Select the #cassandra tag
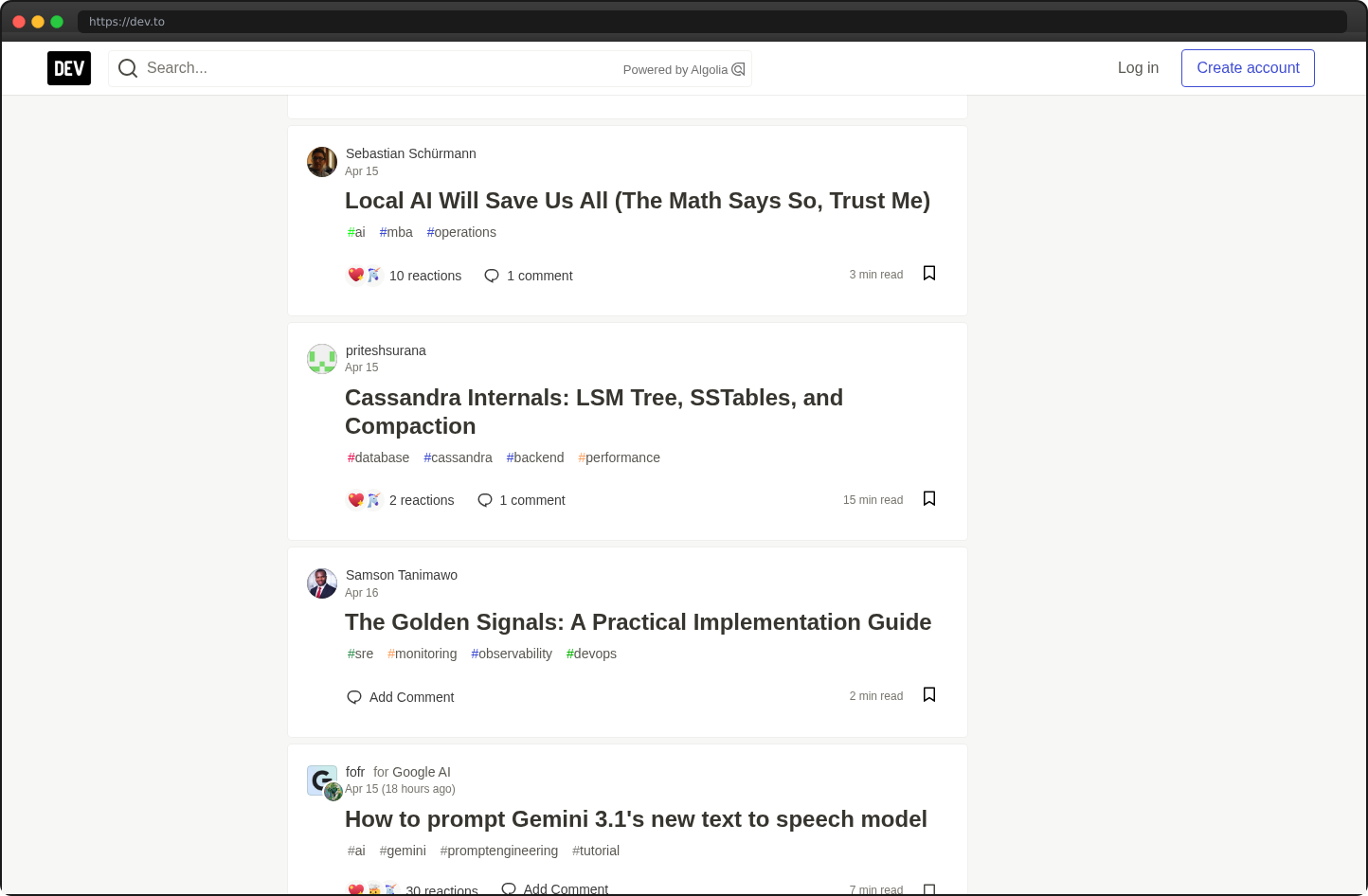The height and width of the screenshot is (896, 1368). click(458, 457)
